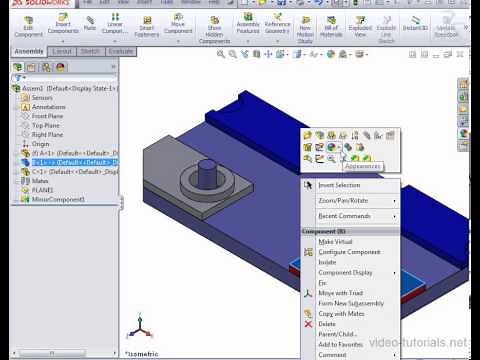The width and height of the screenshot is (480, 360).
Task: Choose Form New Subassembly
Action: [351, 303]
